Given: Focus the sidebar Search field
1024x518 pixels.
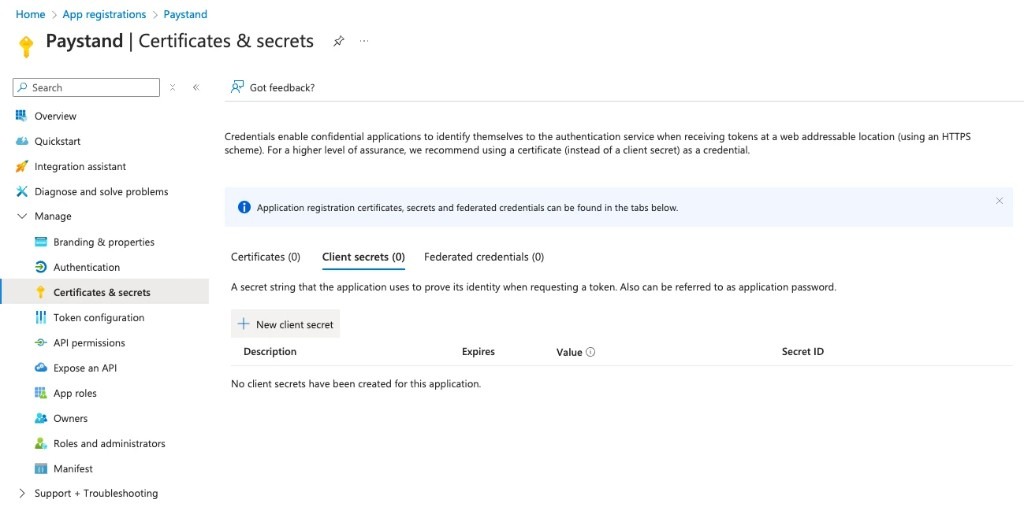Looking at the screenshot, I should (x=86, y=88).
